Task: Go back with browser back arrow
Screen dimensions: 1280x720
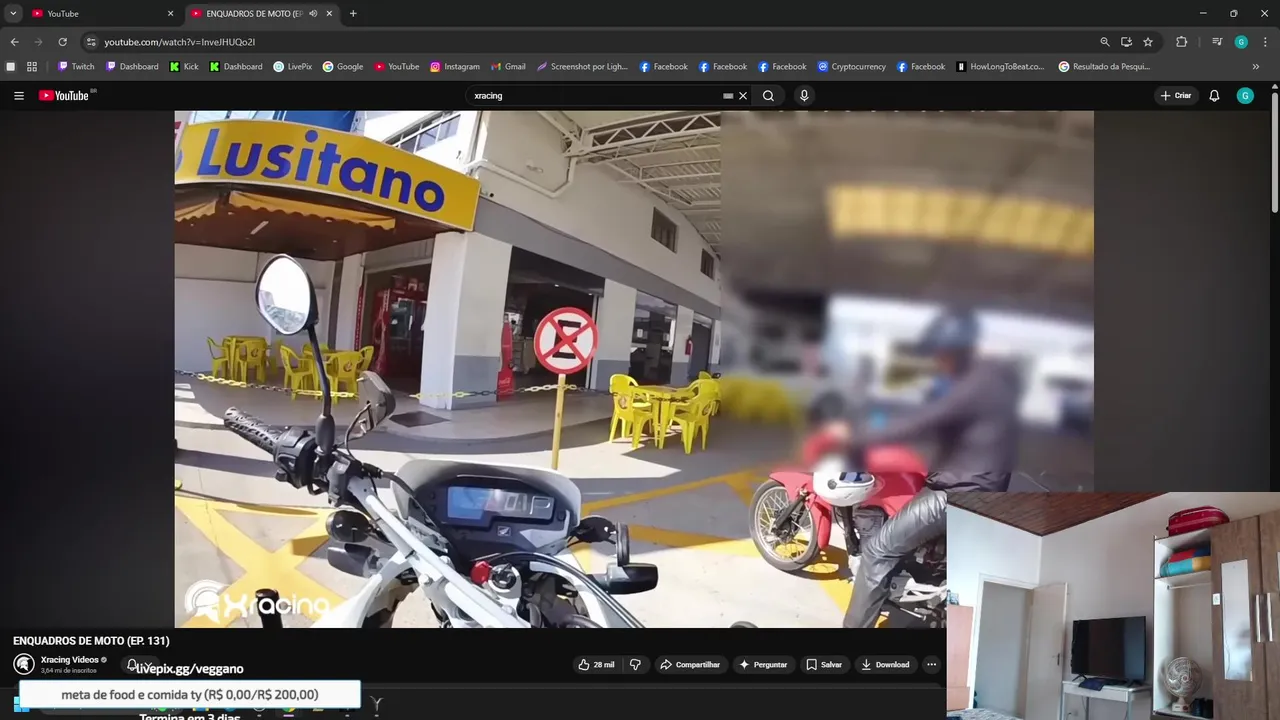Action: click(14, 42)
